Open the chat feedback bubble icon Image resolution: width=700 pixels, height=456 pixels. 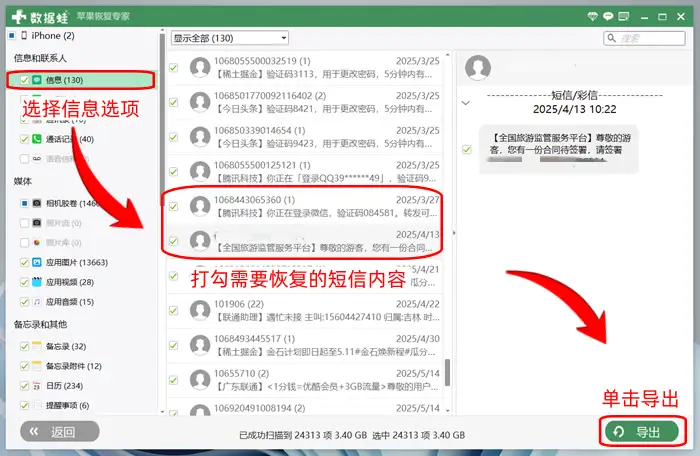click(608, 17)
